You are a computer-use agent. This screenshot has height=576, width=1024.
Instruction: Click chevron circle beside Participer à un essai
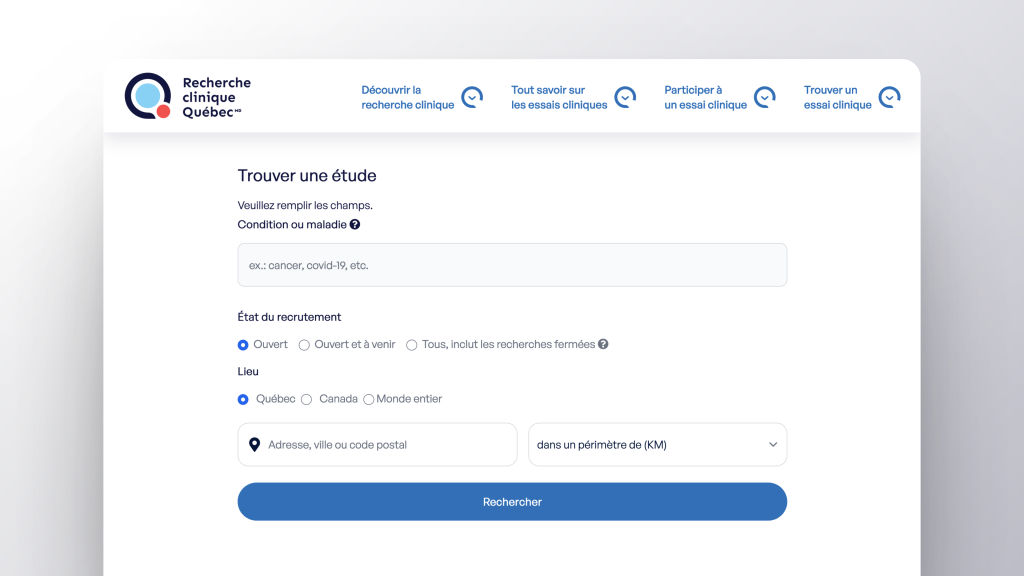[x=765, y=97]
